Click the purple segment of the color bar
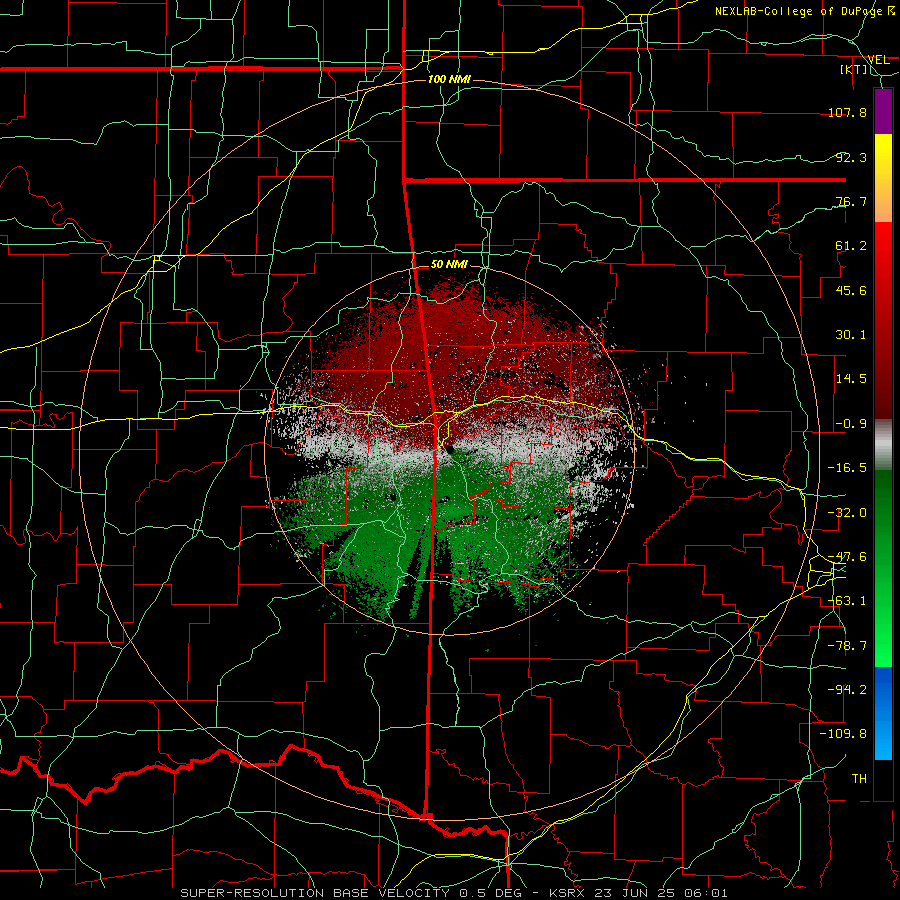 (883, 111)
